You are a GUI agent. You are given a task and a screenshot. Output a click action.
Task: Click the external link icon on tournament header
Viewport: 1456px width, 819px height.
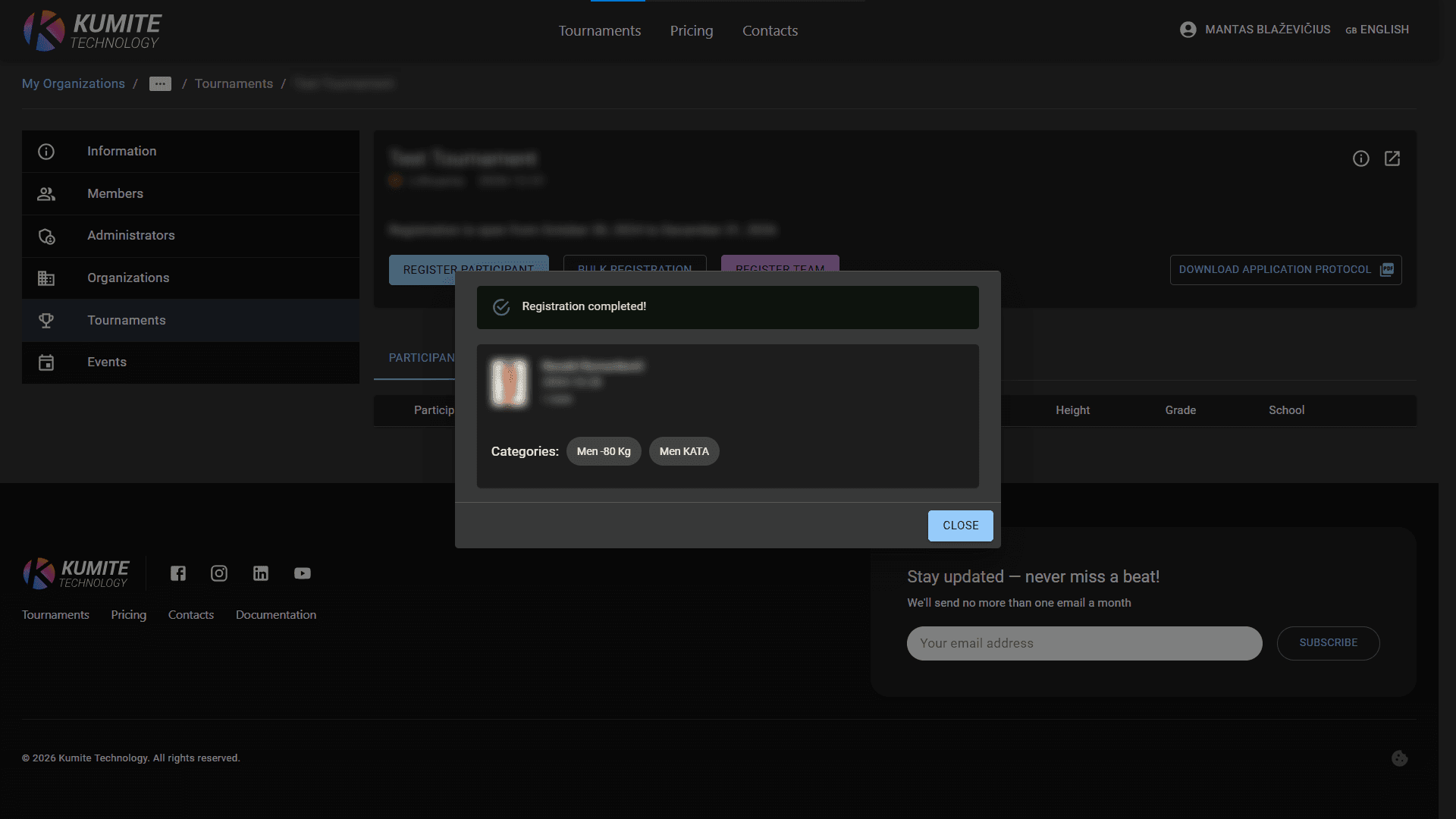click(x=1393, y=158)
